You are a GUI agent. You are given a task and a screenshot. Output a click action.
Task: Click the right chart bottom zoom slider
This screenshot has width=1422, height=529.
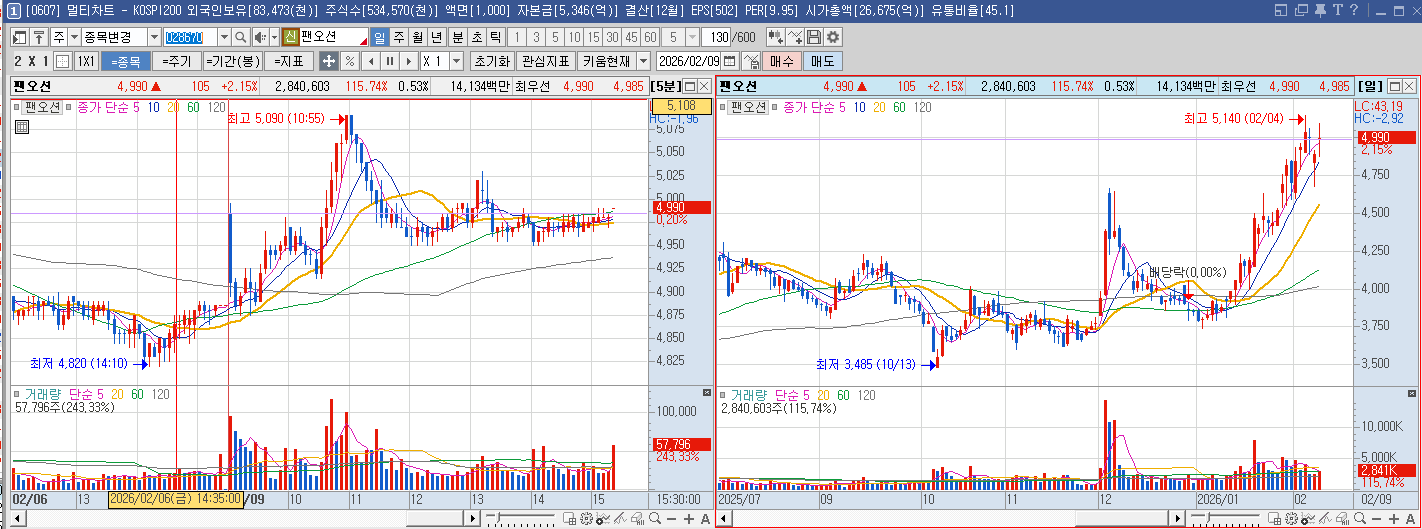[1227, 518]
